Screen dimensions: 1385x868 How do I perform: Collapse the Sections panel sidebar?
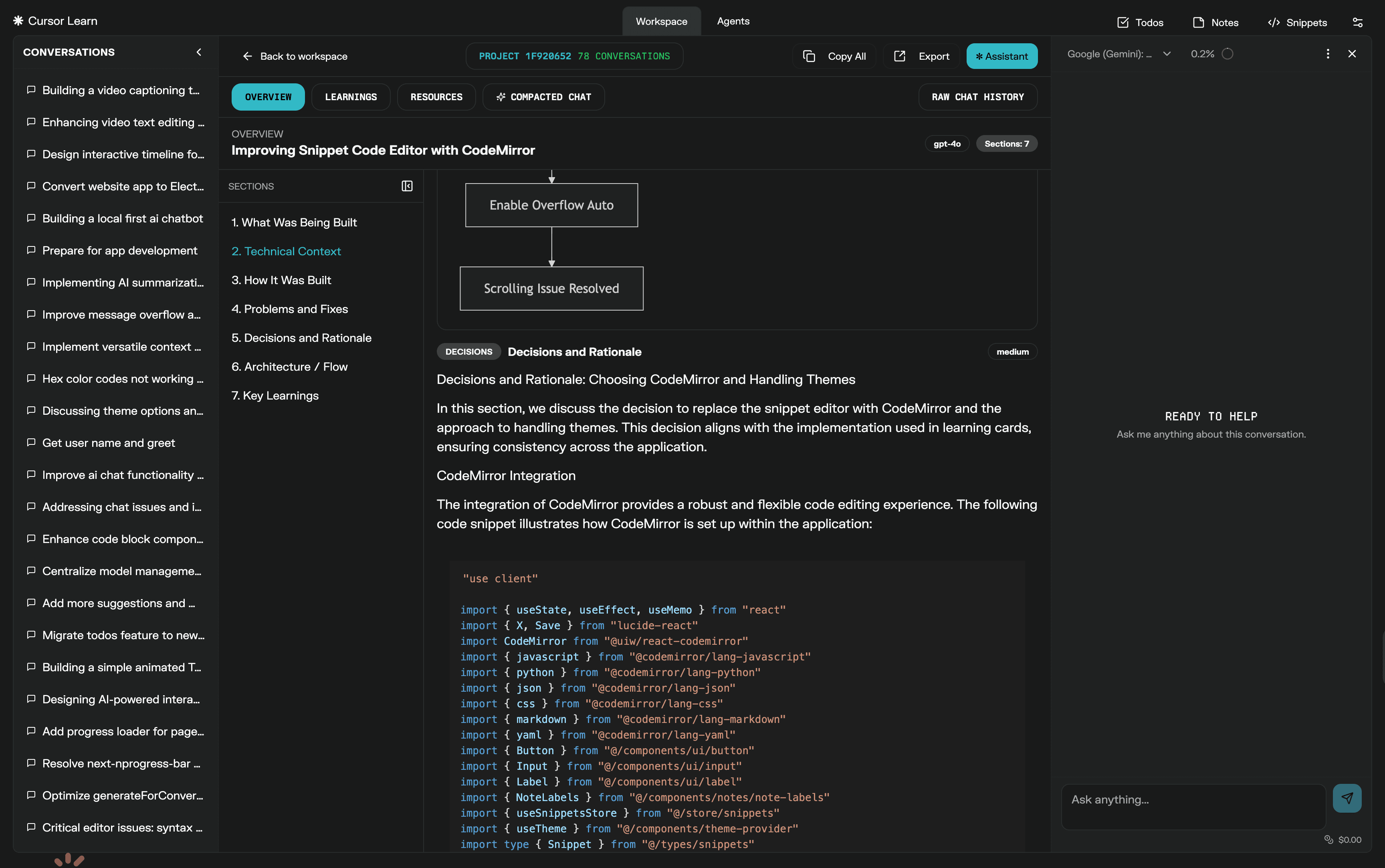(x=407, y=186)
